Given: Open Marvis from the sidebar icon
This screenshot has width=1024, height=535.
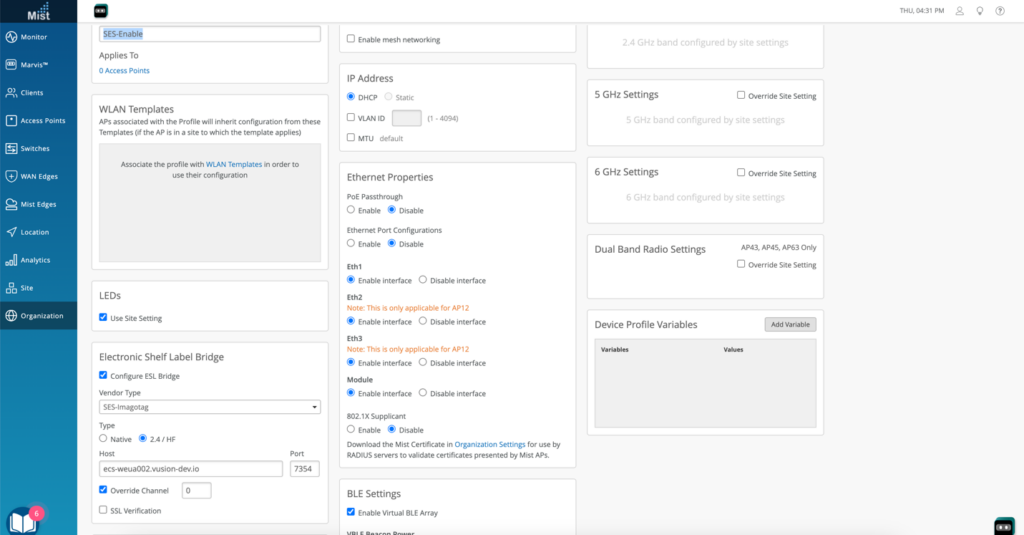Looking at the screenshot, I should point(11,65).
